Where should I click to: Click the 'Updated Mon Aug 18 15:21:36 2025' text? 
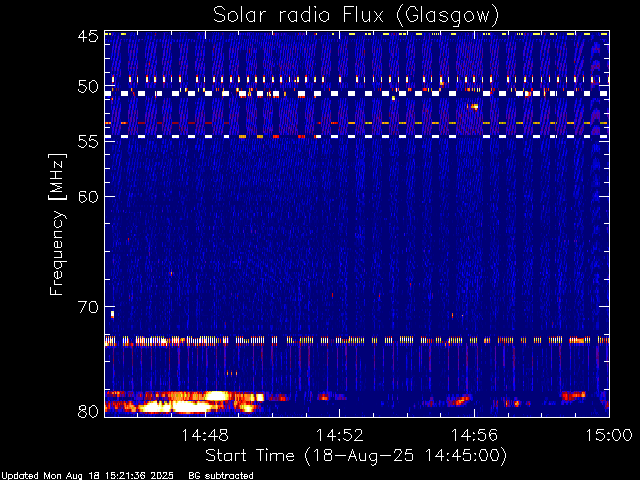87,476
